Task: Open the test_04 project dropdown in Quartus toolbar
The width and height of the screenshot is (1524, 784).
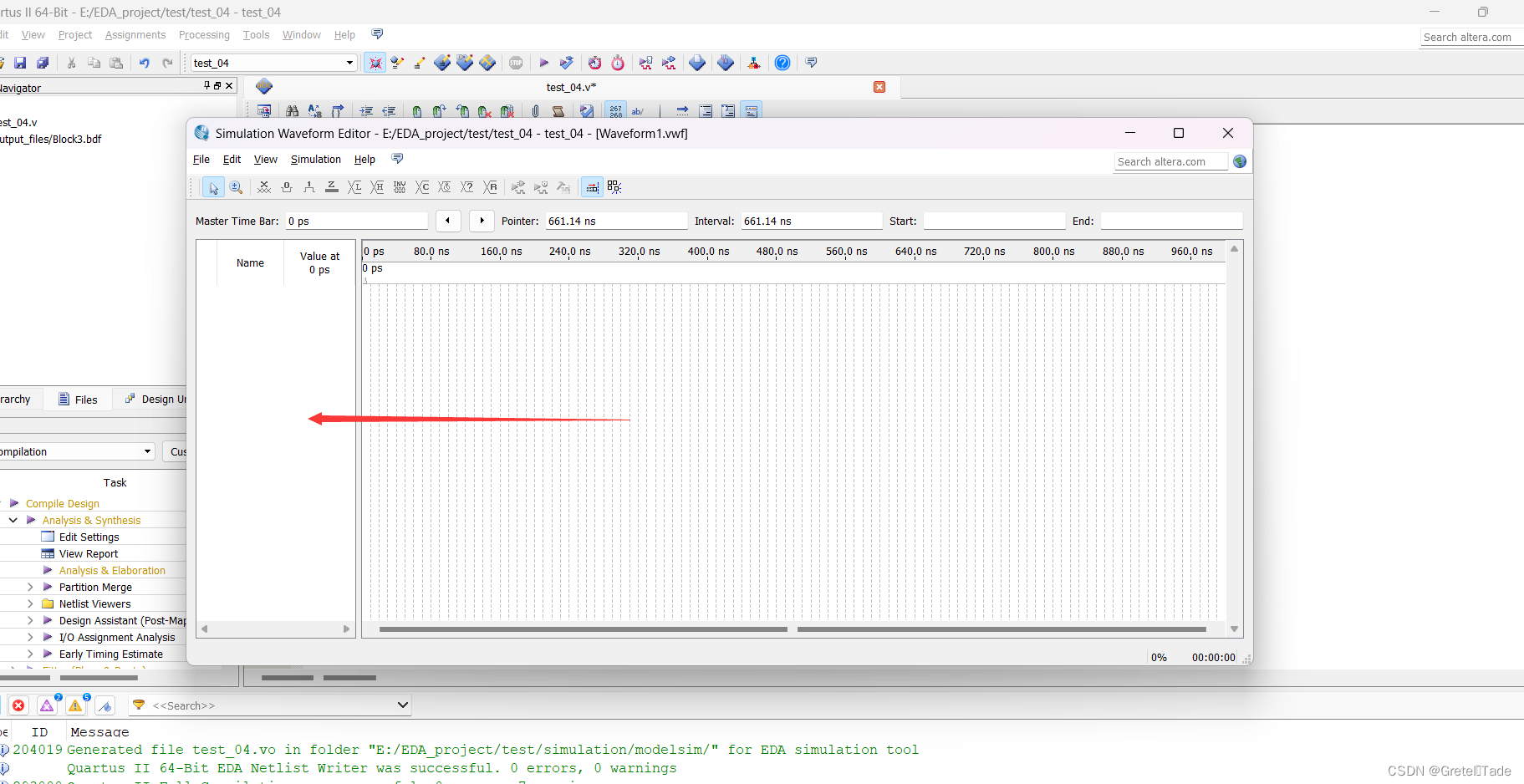Action: (x=349, y=63)
